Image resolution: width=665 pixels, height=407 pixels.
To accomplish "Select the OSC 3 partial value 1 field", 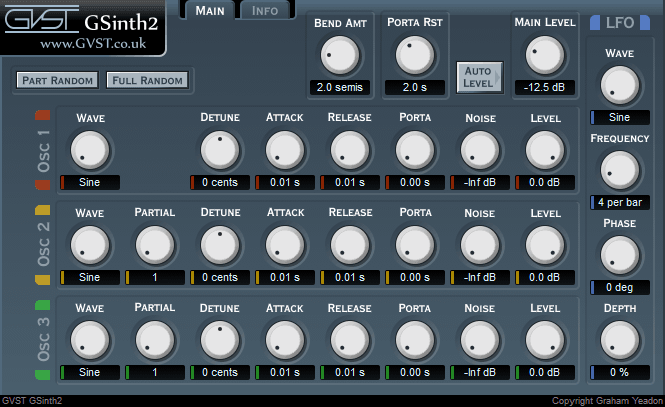I will (x=155, y=372).
